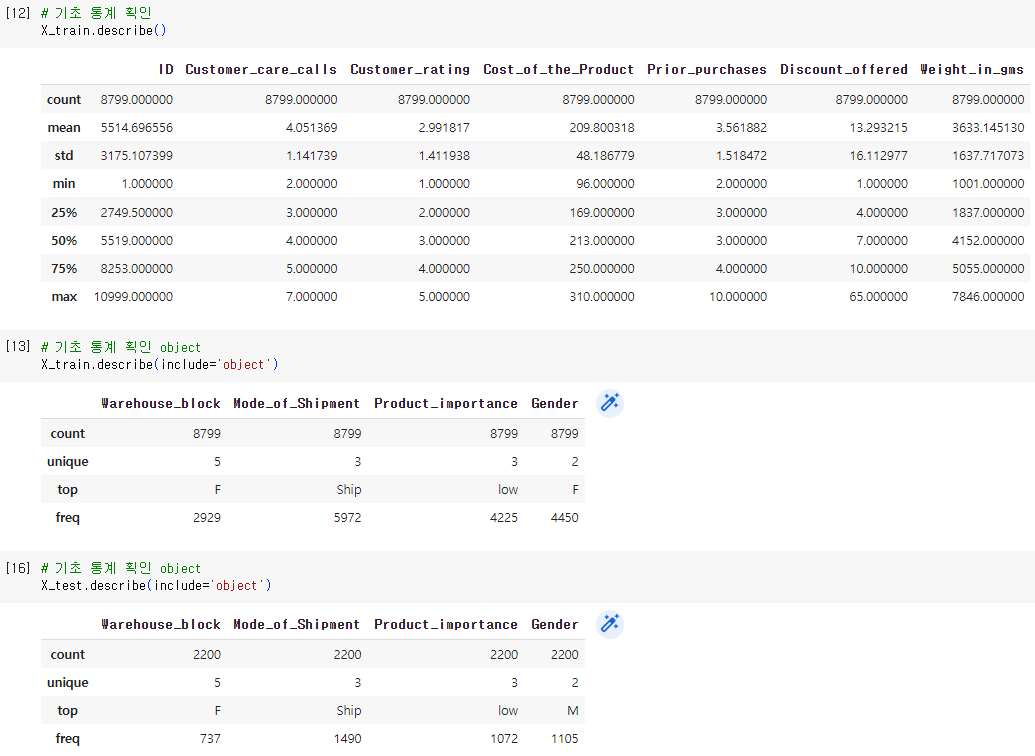This screenshot has width=1035, height=756.
Task: Click the X_train.describe(include='object') code line
Action: point(160,364)
